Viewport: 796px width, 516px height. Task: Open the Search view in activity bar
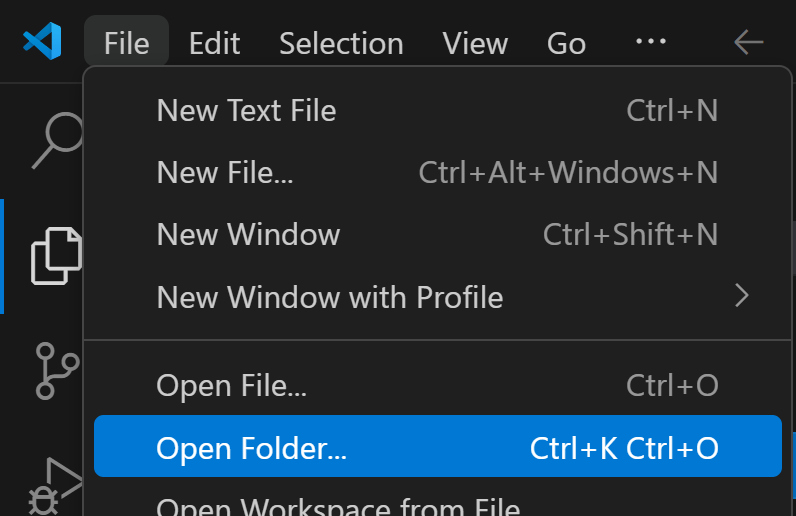pyautogui.click(x=56, y=140)
